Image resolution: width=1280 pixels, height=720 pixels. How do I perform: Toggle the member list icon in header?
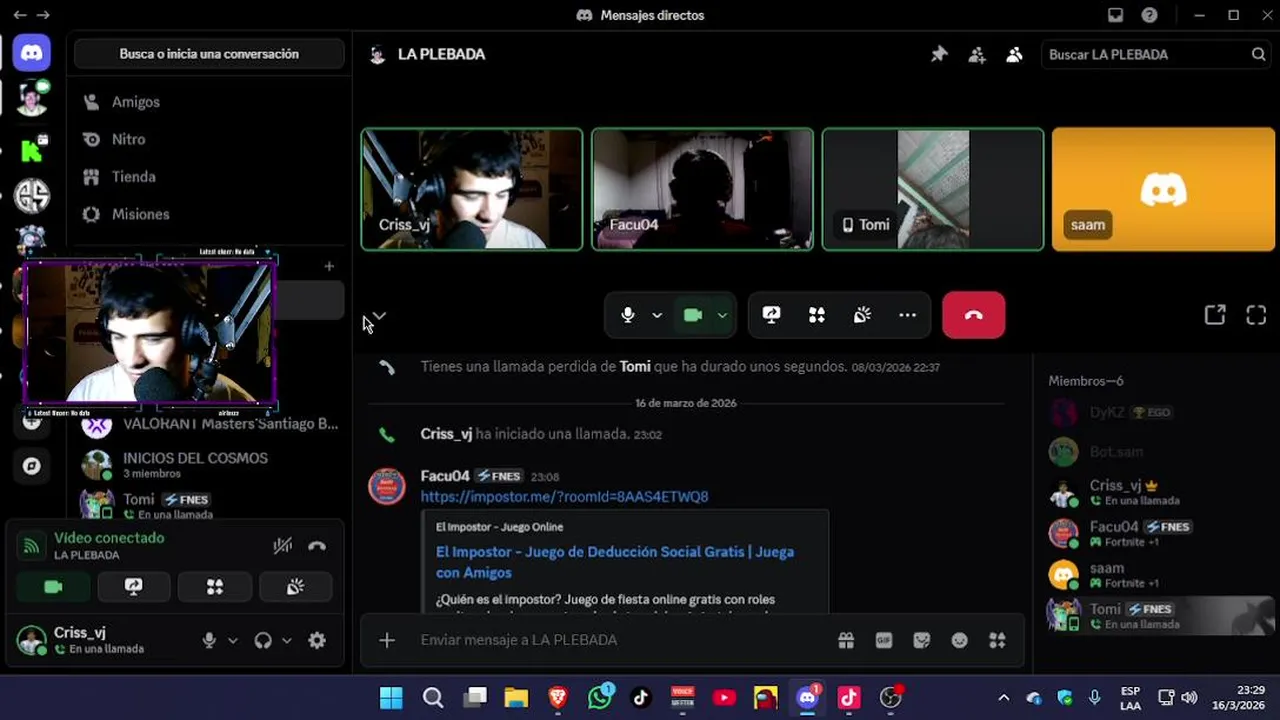click(x=1014, y=54)
